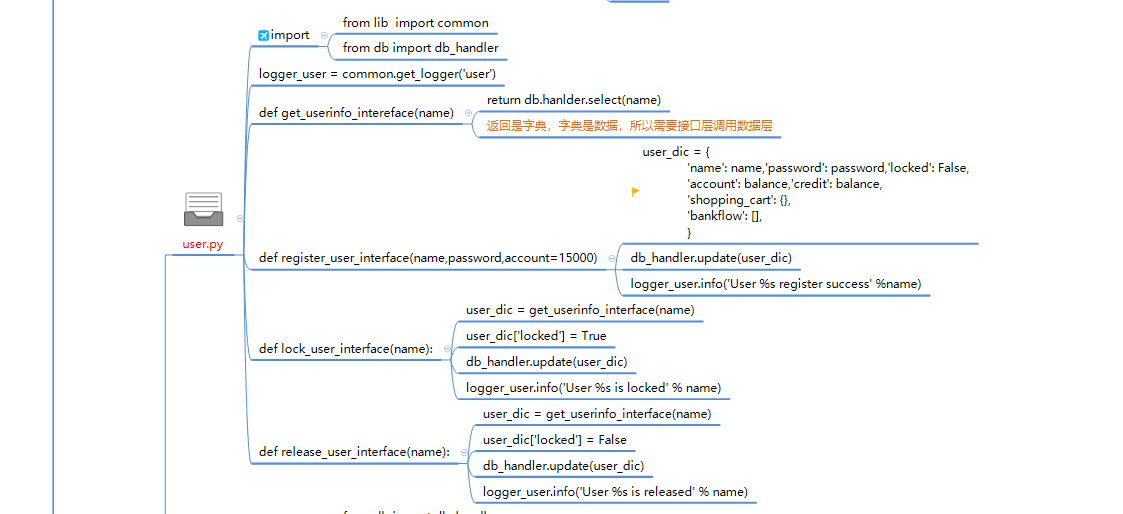1123x514 pixels.
Task: Select the user_dic = { dictionary node
Action: click(x=806, y=193)
